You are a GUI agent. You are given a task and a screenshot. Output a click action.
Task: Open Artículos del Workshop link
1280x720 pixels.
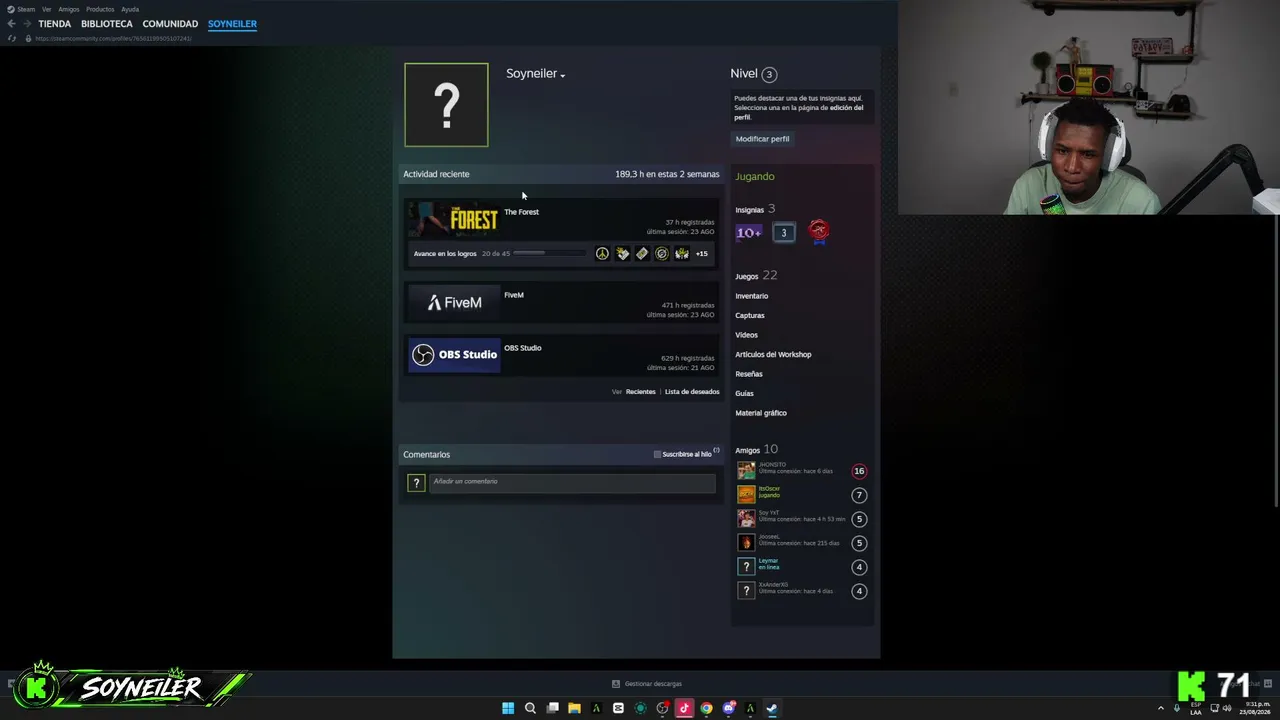tap(773, 354)
